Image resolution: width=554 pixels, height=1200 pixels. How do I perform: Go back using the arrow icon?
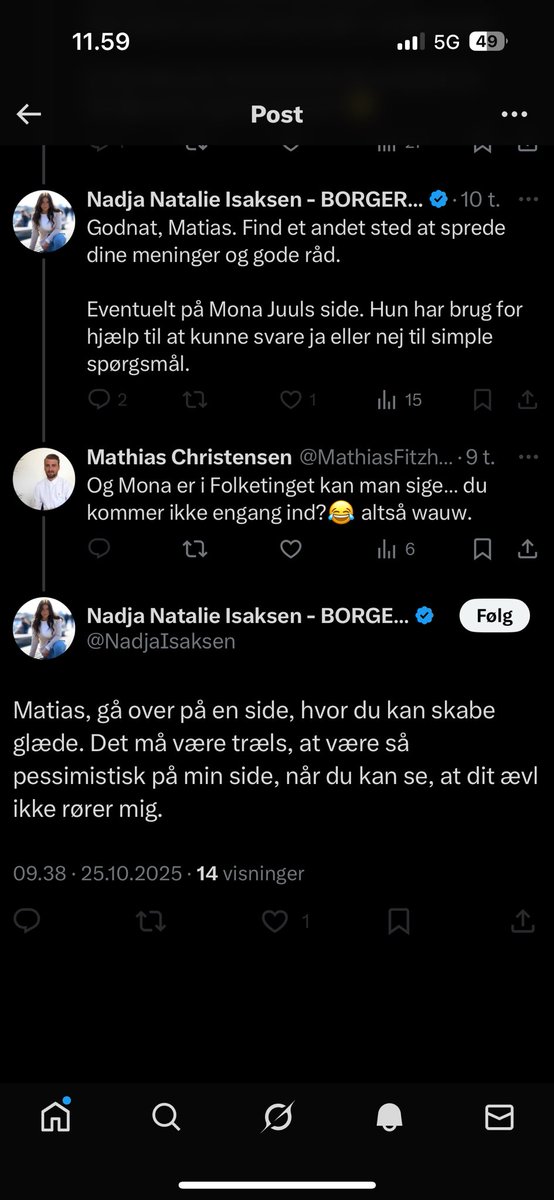(29, 114)
